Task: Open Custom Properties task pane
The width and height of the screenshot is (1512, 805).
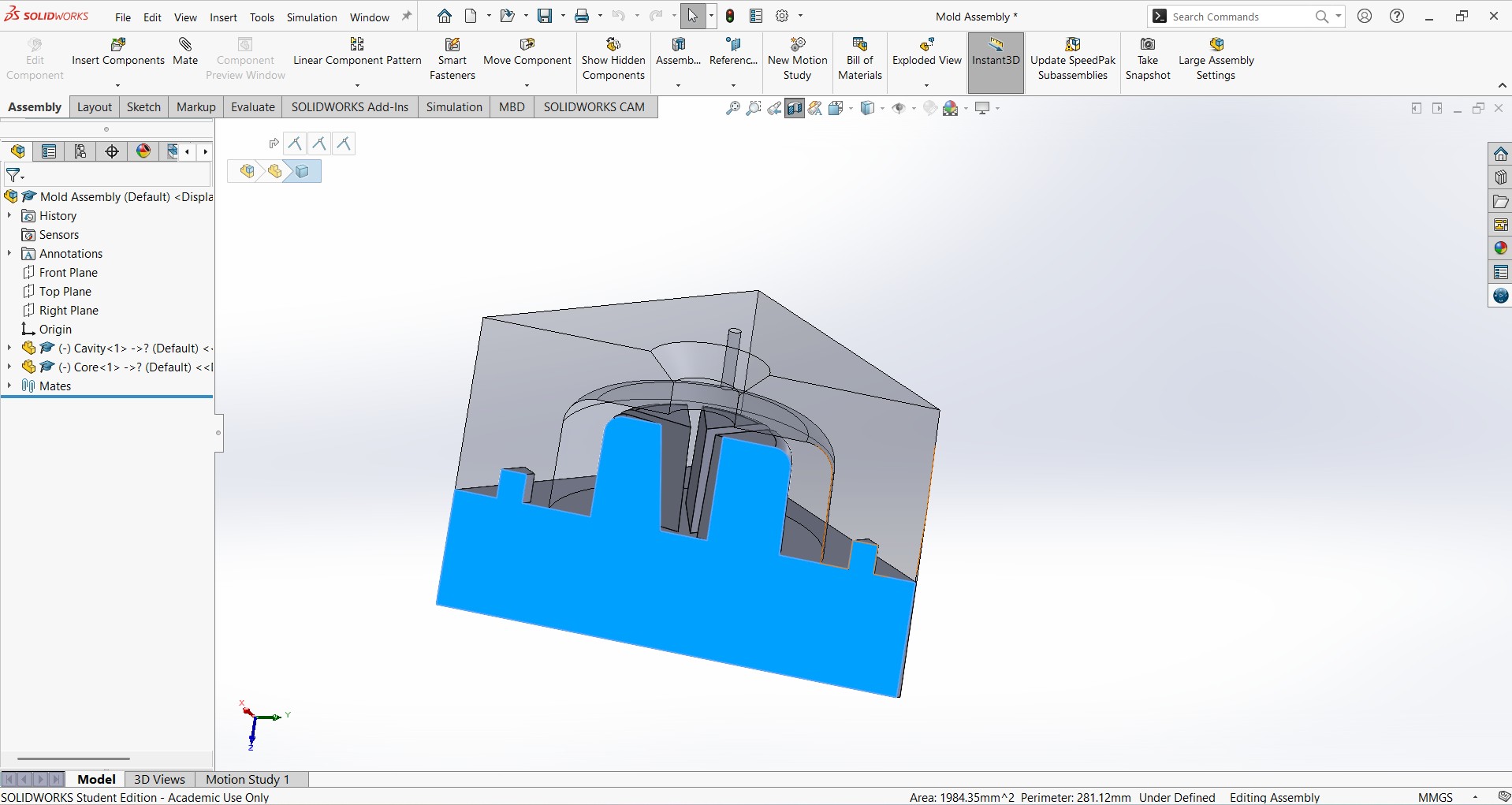Action: (1500, 272)
